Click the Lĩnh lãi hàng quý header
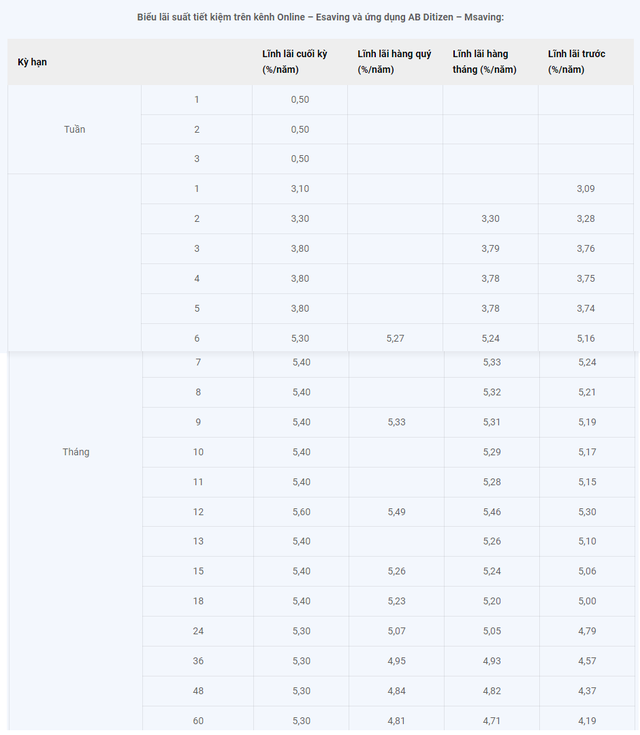Image resolution: width=640 pixels, height=735 pixels. coord(394,62)
